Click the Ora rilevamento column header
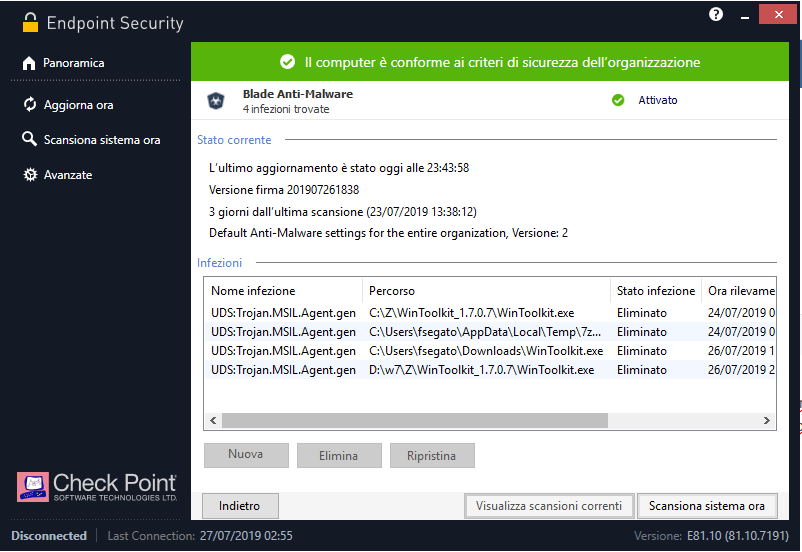Viewport: 802px width, 552px height. pyautogui.click(x=739, y=291)
